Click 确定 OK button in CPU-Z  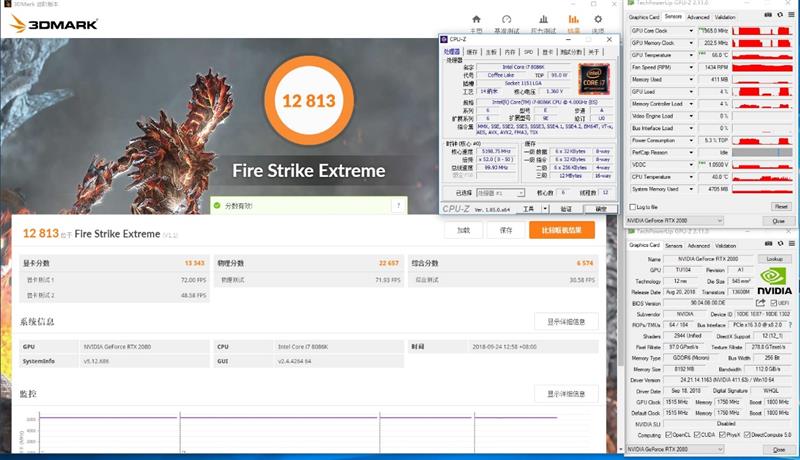pos(601,209)
